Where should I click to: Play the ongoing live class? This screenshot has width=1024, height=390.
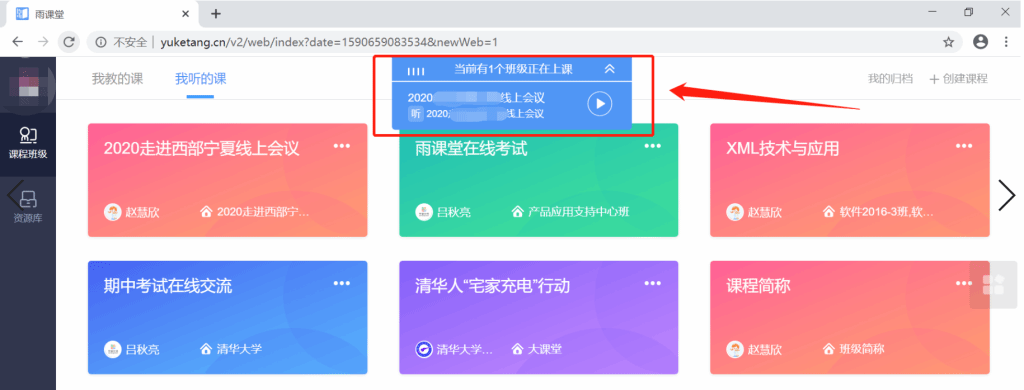click(x=600, y=104)
